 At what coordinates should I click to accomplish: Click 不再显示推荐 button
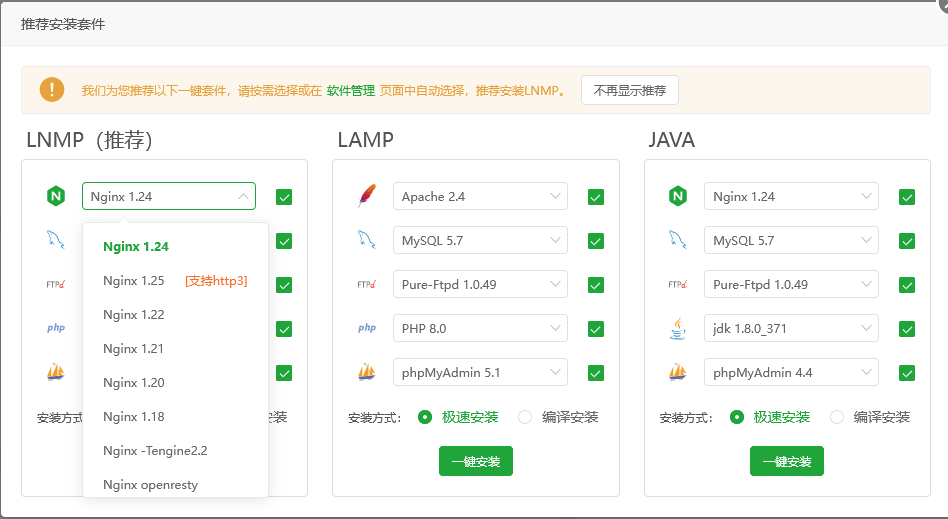click(x=630, y=90)
